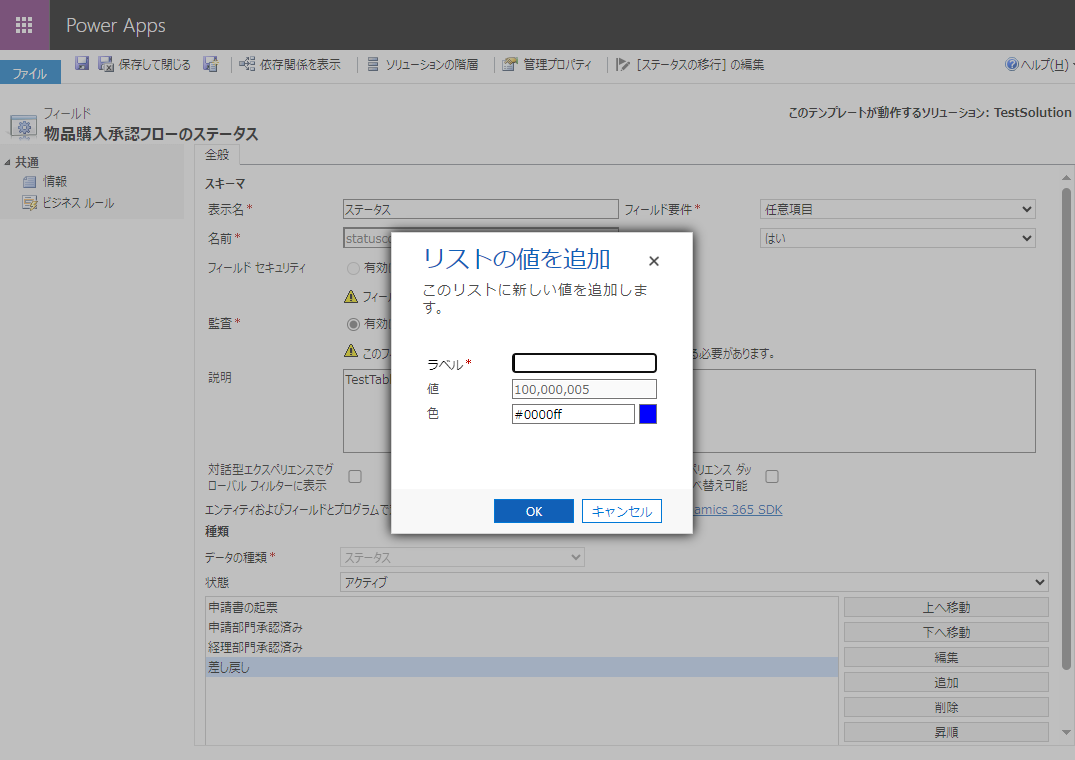Select ビジネス ルール in left navigation
Image resolution: width=1075 pixels, height=760 pixels.
(x=78, y=203)
